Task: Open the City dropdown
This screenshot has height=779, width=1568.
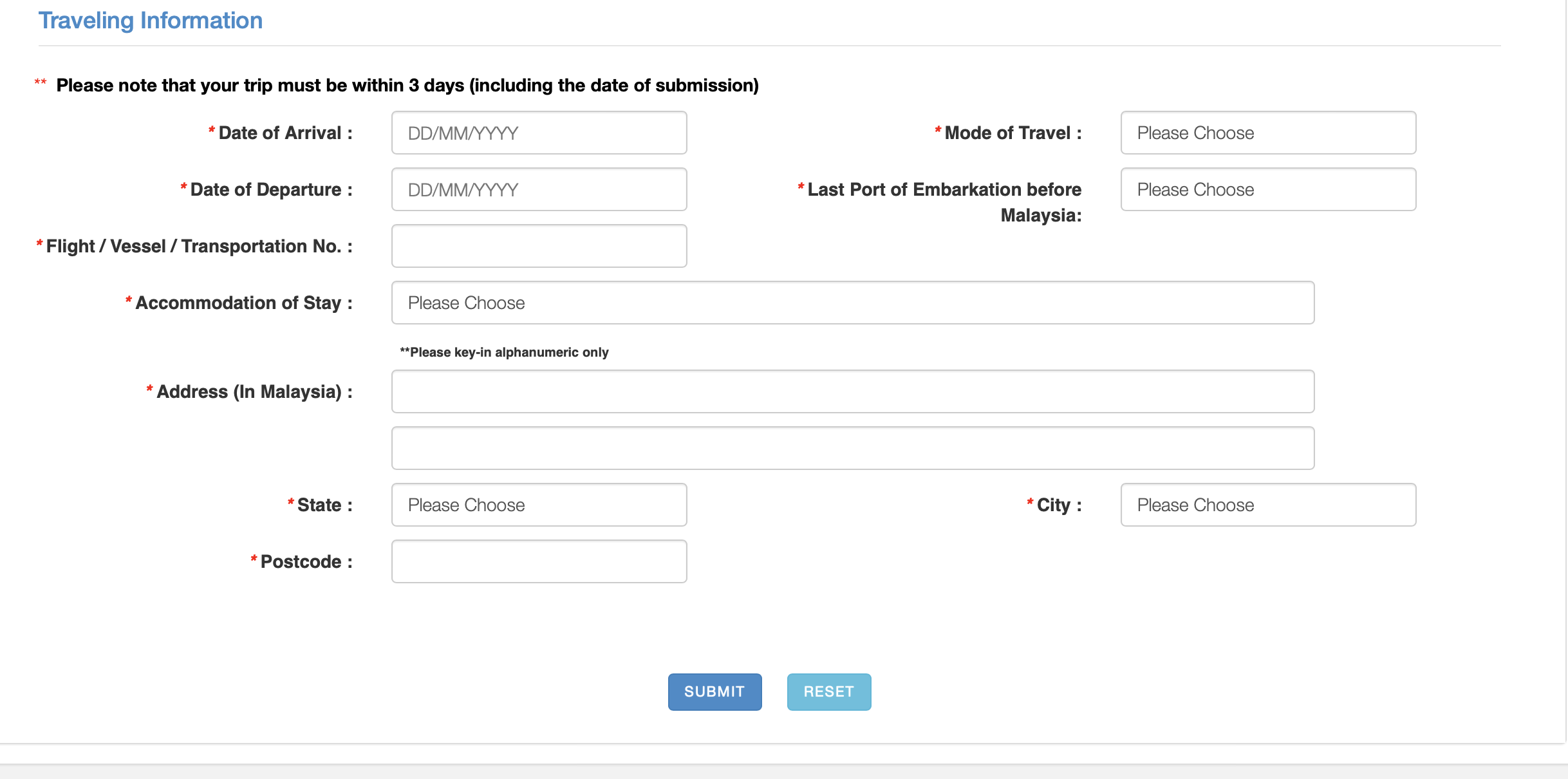Action: pyautogui.click(x=1267, y=505)
